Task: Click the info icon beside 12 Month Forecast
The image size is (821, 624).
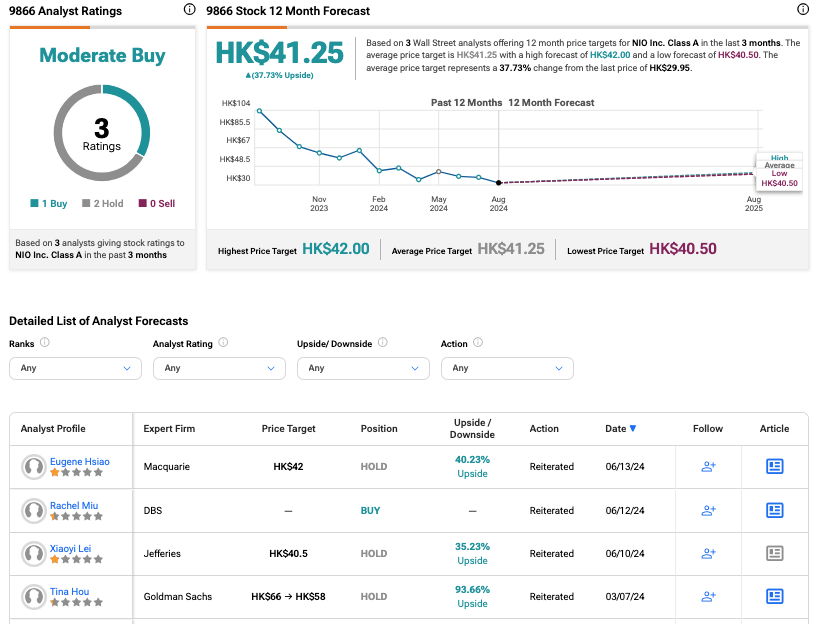Action: [802, 10]
